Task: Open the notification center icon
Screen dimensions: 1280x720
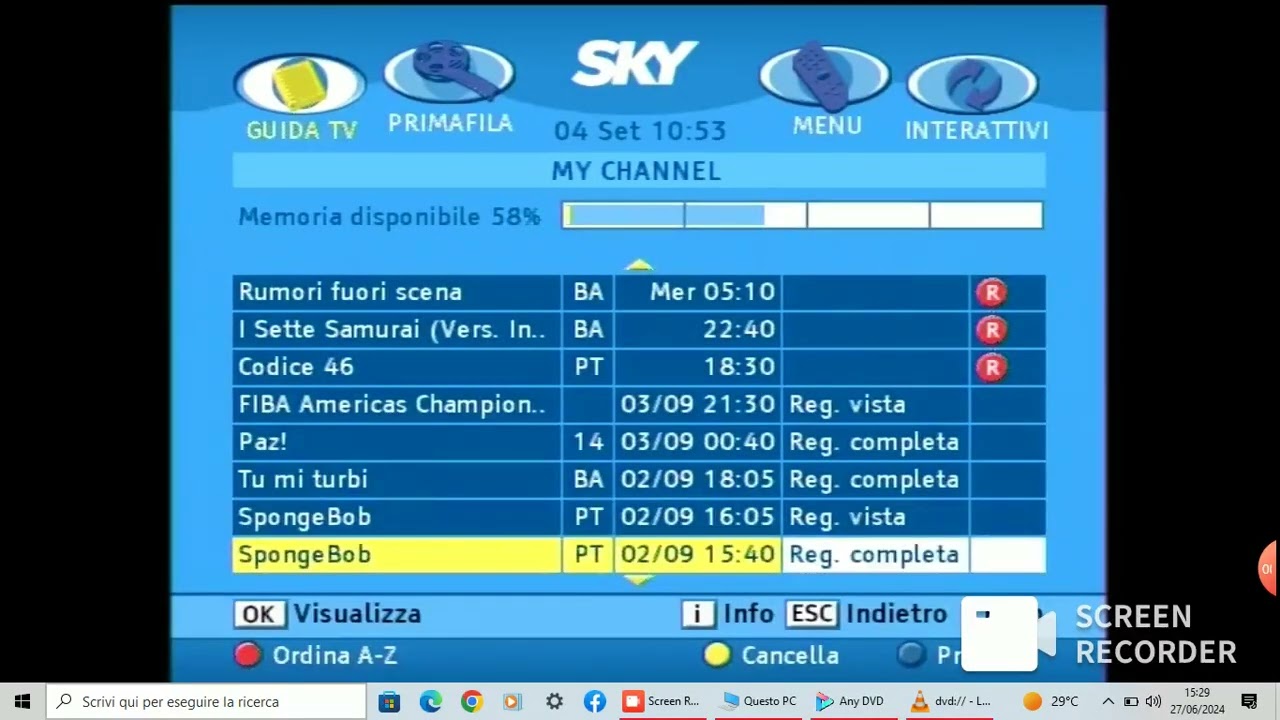Action: pyautogui.click(x=1249, y=701)
